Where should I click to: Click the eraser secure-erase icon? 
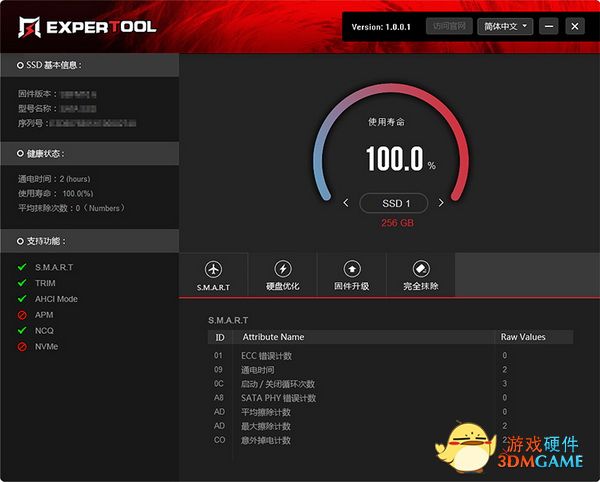point(421,269)
